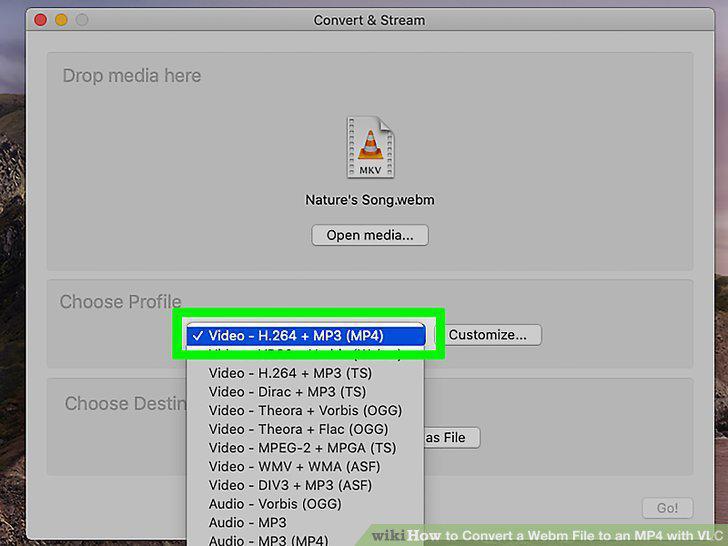Pick Video - Theora + Vorbis (OGG)
The image size is (728, 546).
pyautogui.click(x=306, y=410)
